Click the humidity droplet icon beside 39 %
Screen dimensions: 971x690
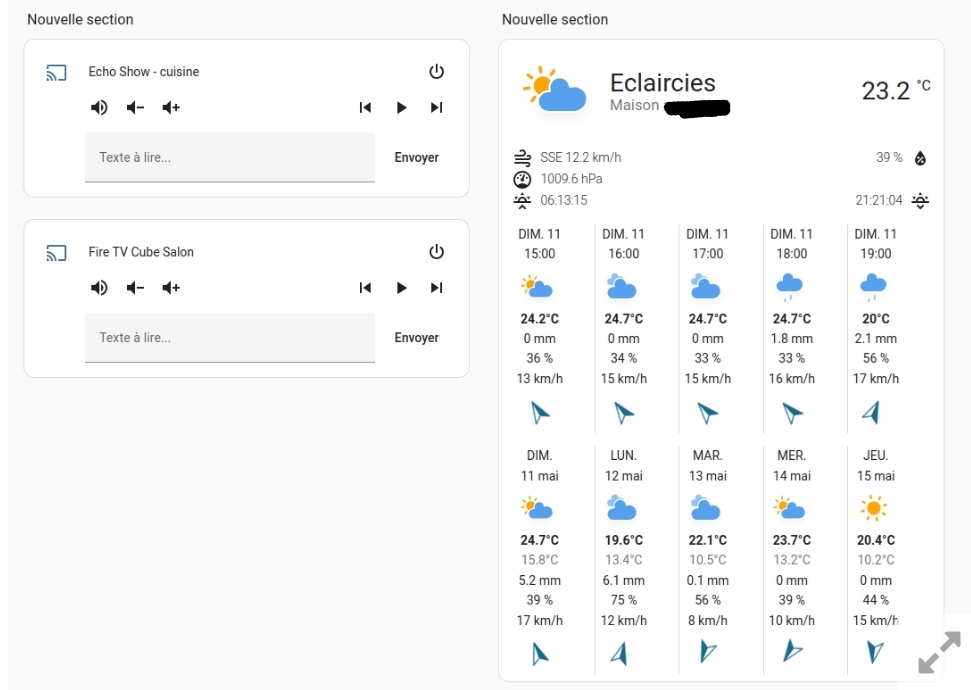pos(920,159)
